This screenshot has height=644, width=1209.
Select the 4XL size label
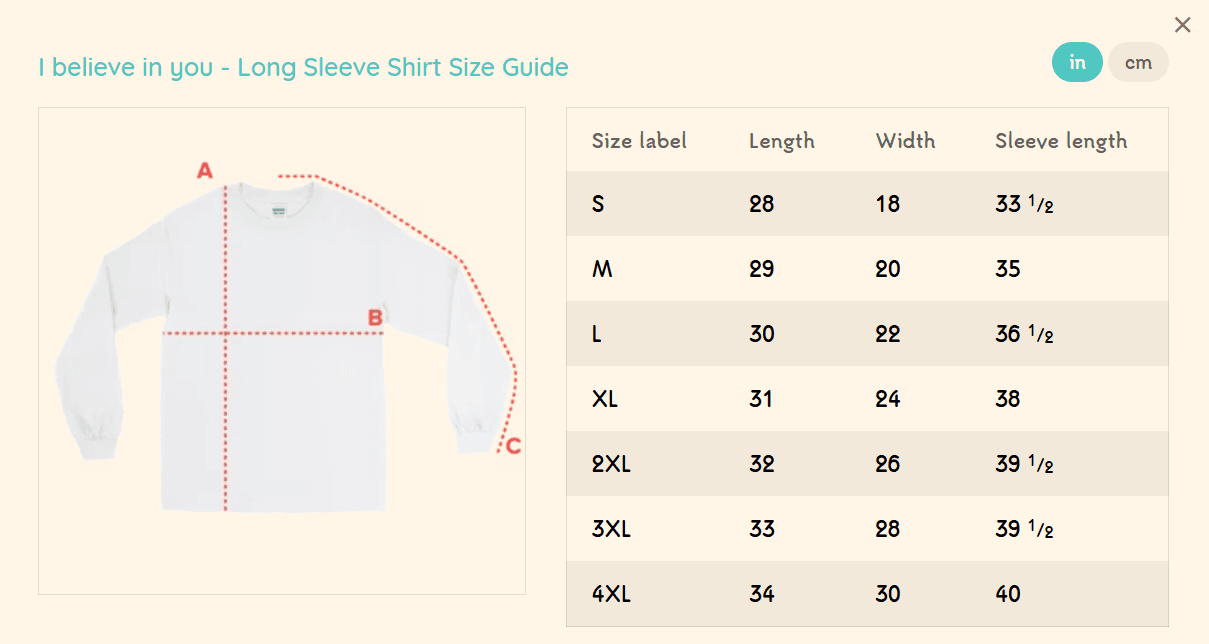tap(611, 594)
